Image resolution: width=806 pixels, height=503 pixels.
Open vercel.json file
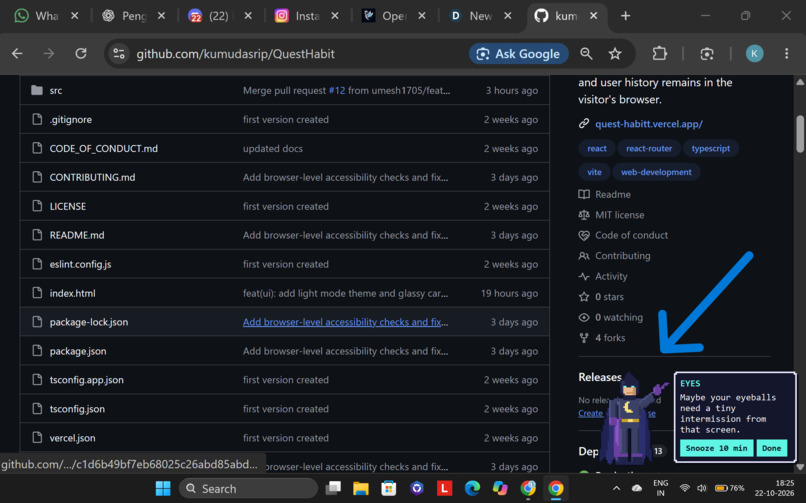[x=72, y=438]
